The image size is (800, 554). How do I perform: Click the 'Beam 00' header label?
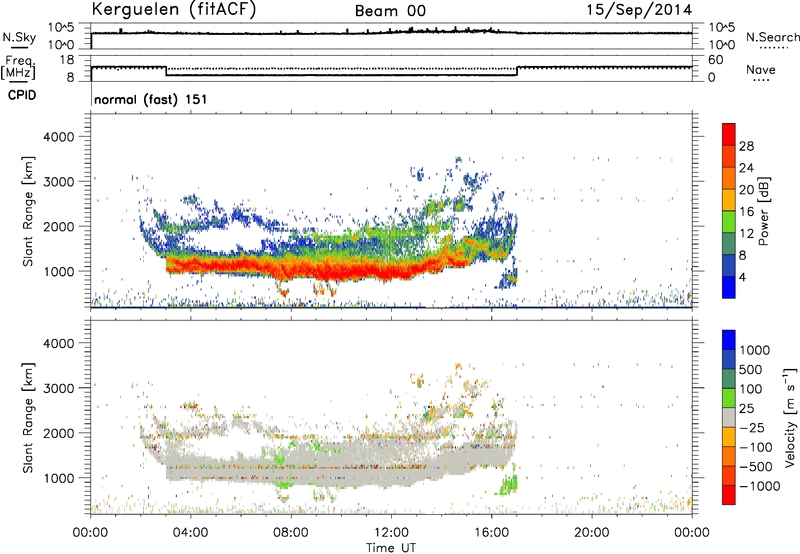[x=390, y=11]
